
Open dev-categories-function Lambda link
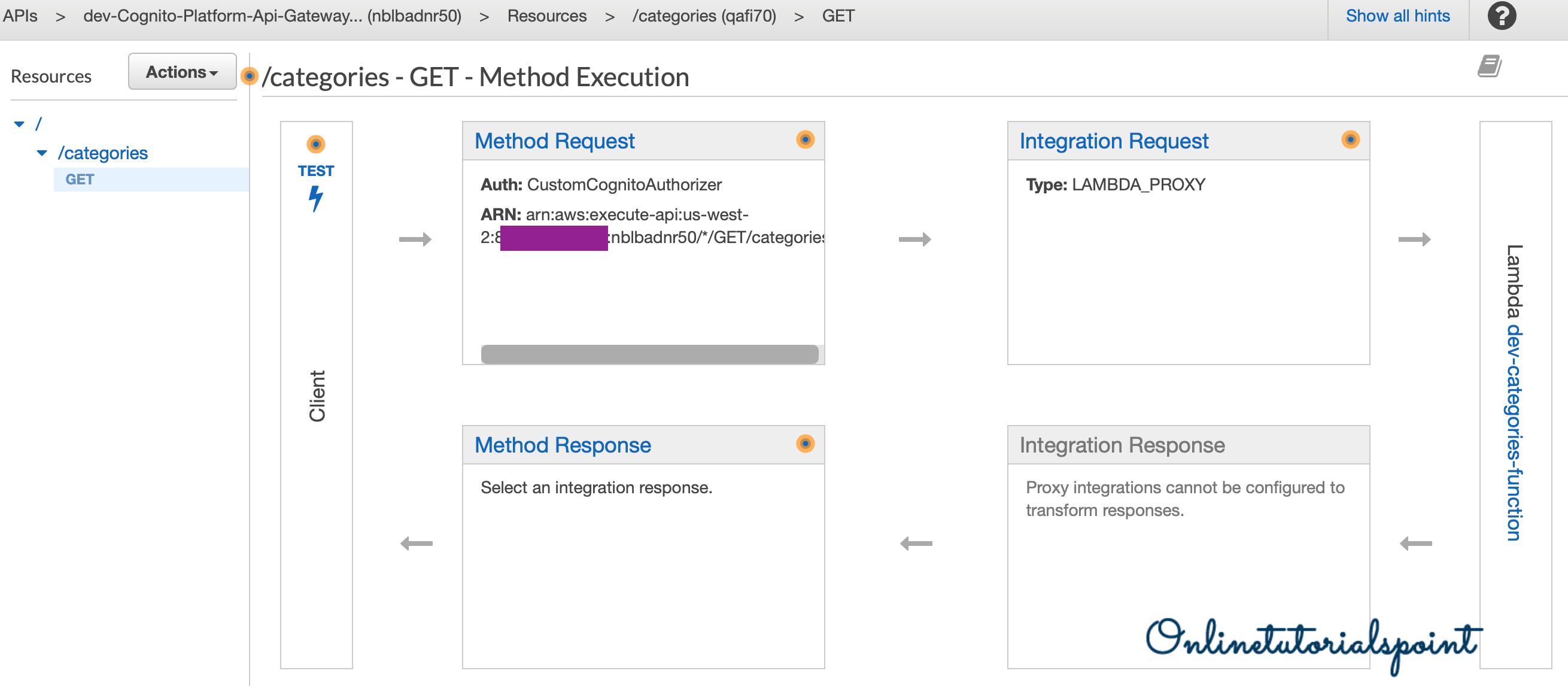tap(1513, 432)
